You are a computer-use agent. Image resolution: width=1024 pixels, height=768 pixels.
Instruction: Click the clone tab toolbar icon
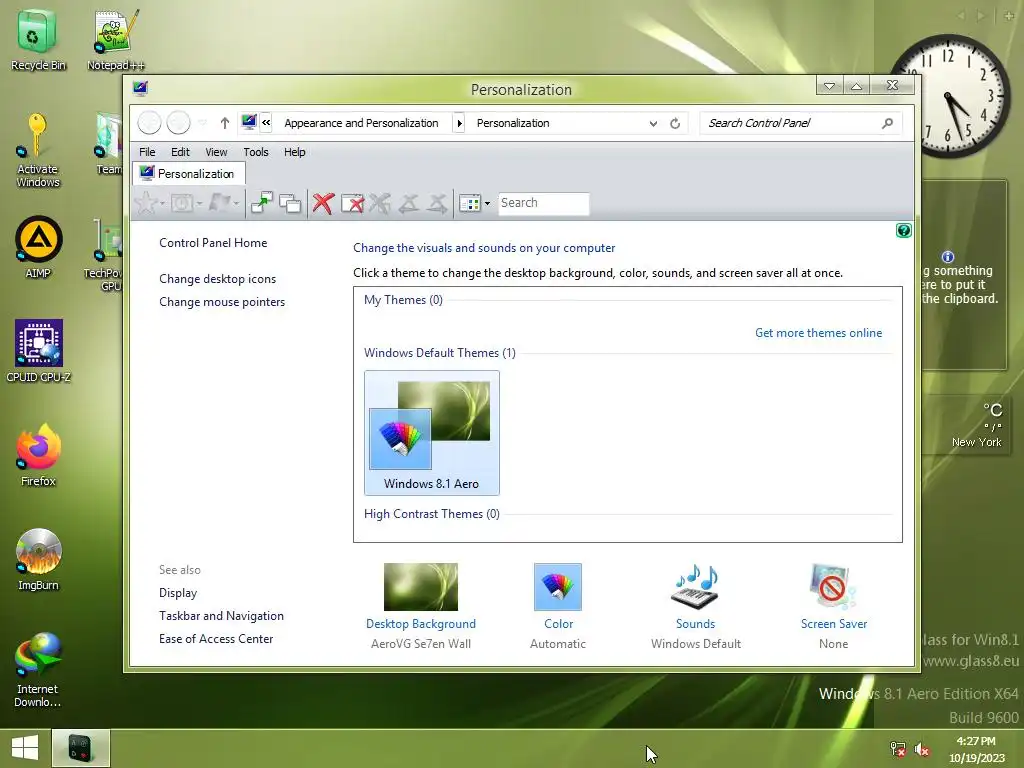(290, 203)
